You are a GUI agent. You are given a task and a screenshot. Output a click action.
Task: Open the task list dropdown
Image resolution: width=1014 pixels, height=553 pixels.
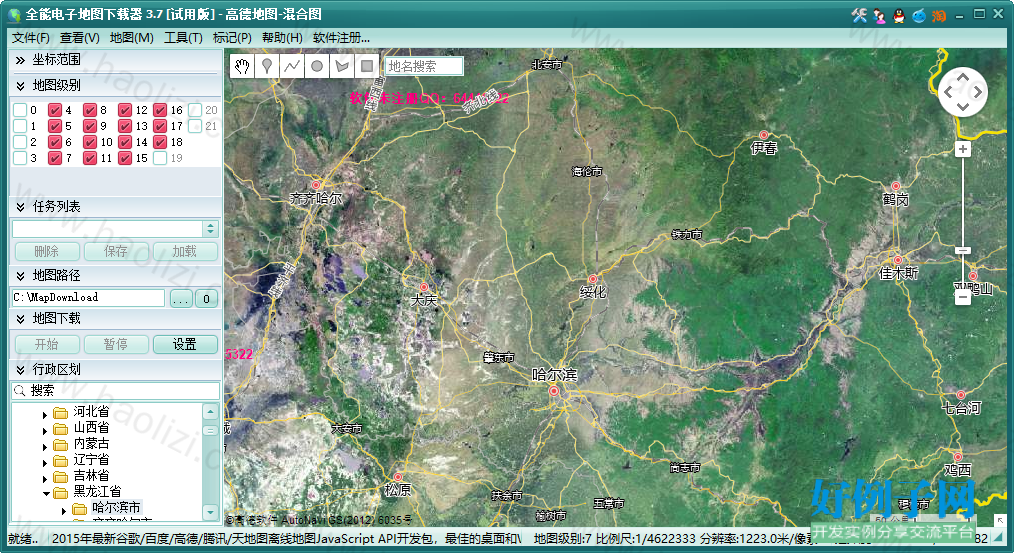point(210,228)
